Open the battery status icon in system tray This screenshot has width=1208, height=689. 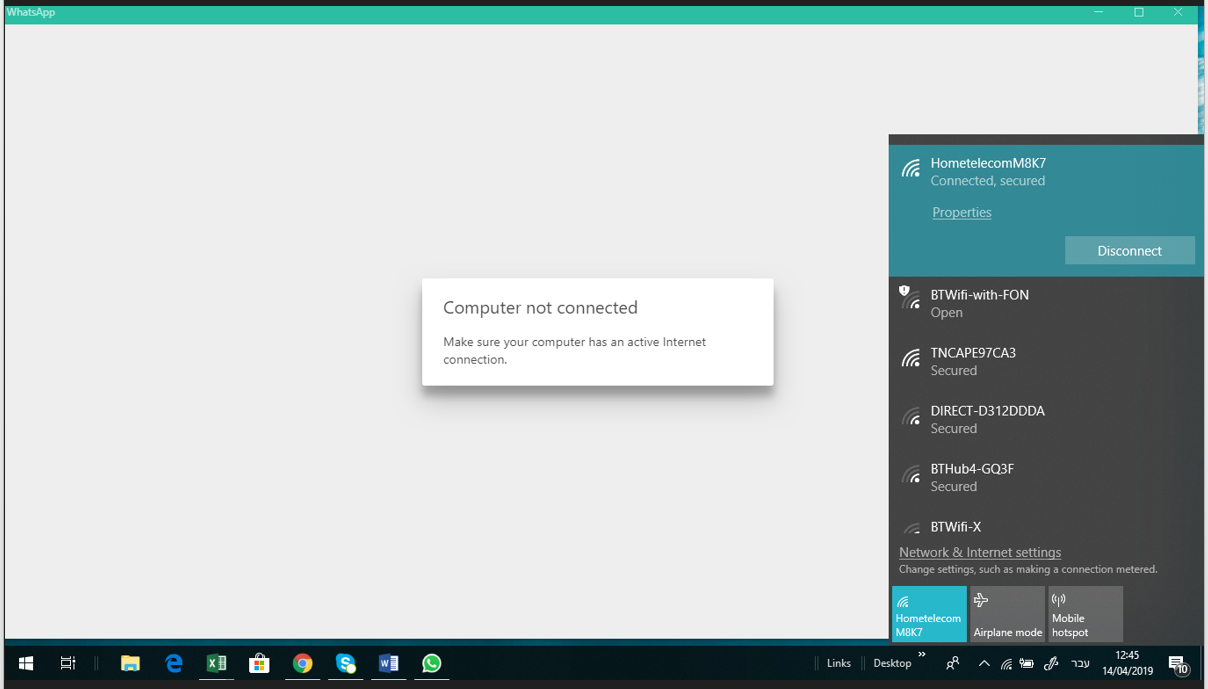coord(1026,663)
